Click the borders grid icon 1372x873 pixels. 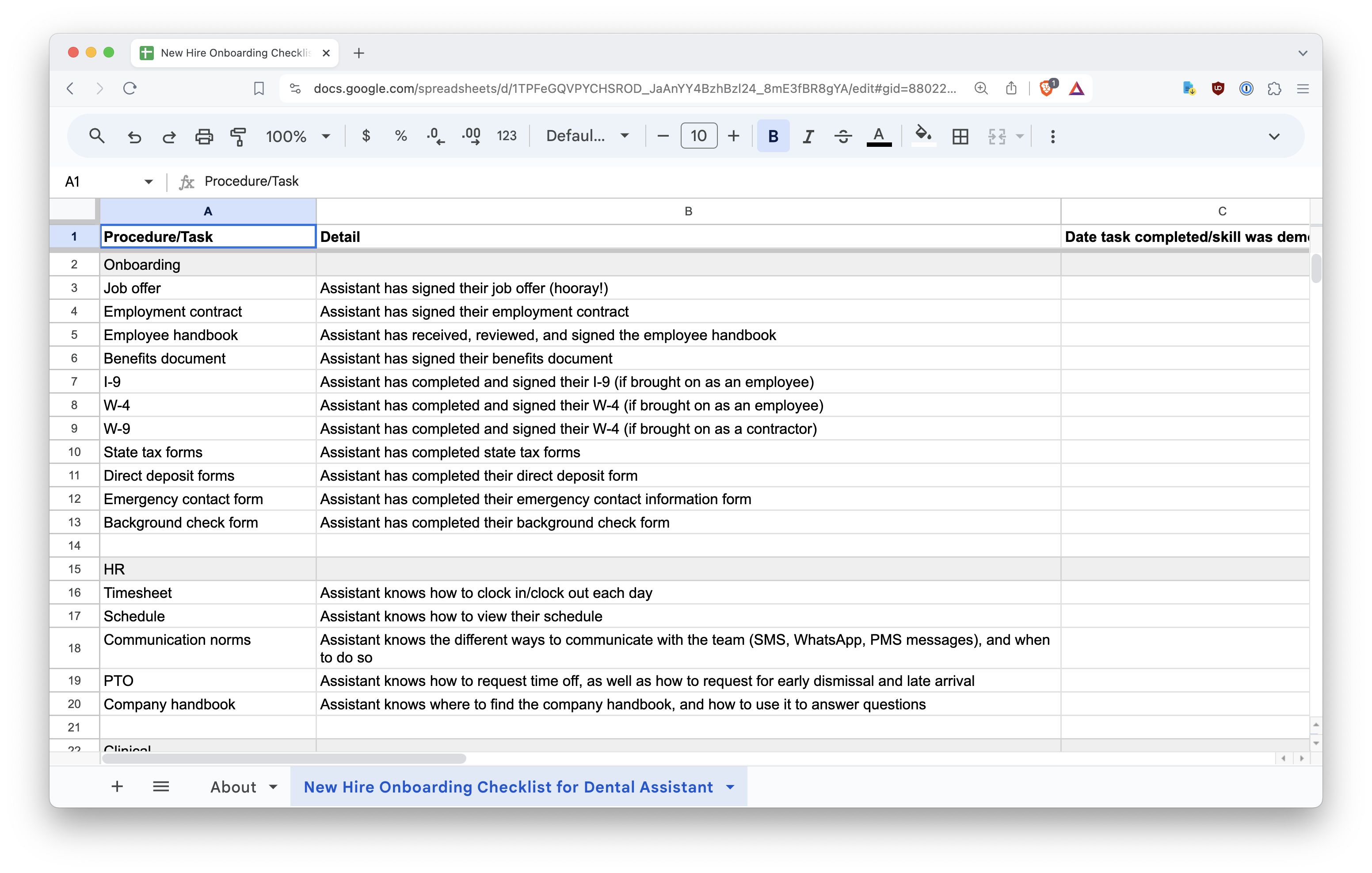960,136
